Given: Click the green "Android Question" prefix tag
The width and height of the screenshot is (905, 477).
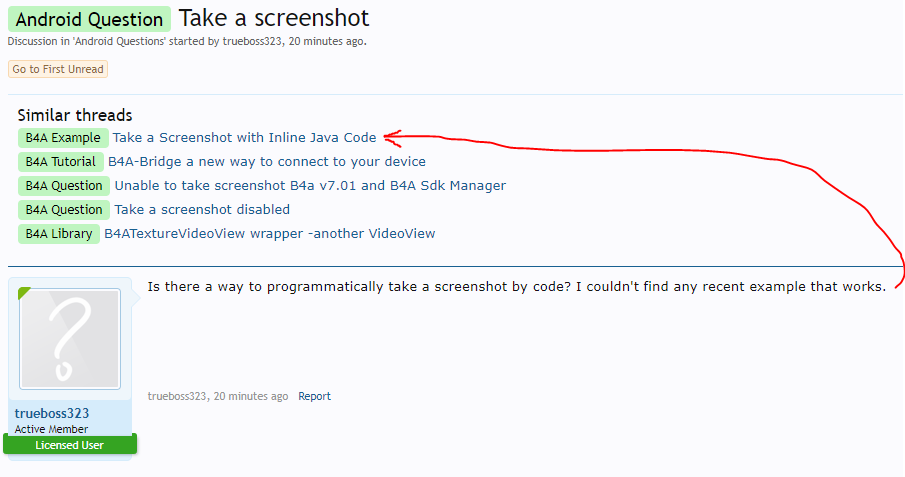Looking at the screenshot, I should click(90, 19).
